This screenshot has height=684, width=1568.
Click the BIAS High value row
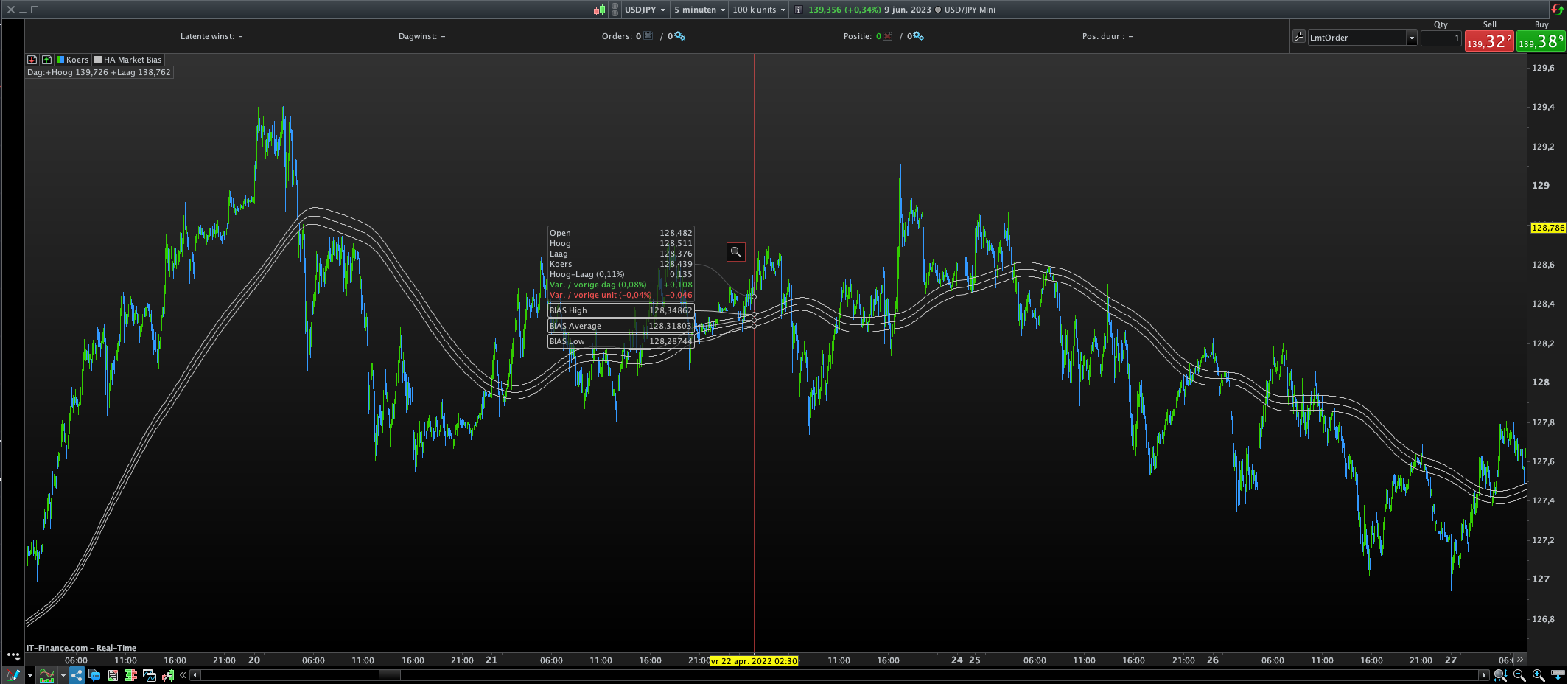pyautogui.click(x=620, y=310)
